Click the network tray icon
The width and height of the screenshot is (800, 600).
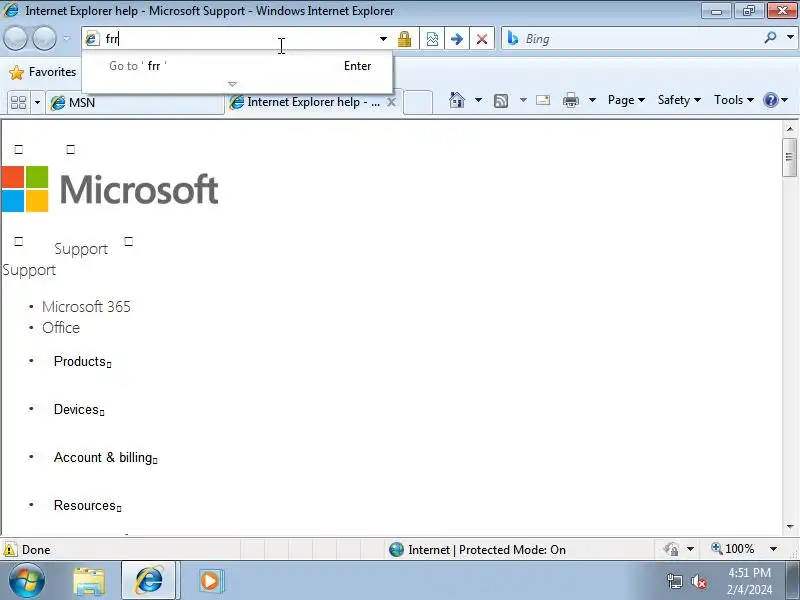[x=674, y=581]
